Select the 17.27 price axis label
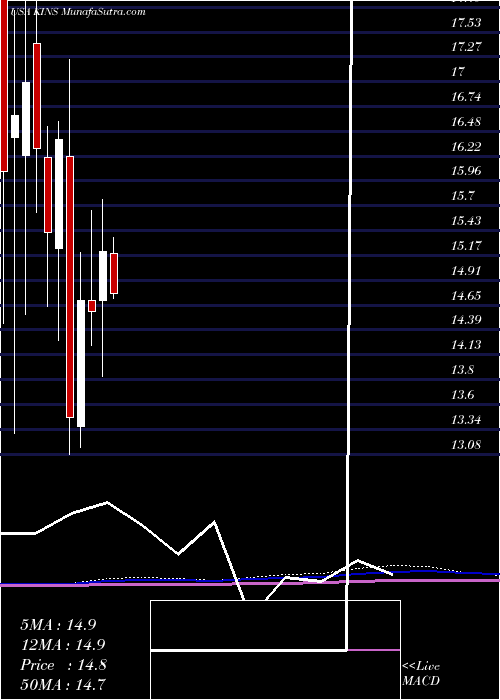 466,46
